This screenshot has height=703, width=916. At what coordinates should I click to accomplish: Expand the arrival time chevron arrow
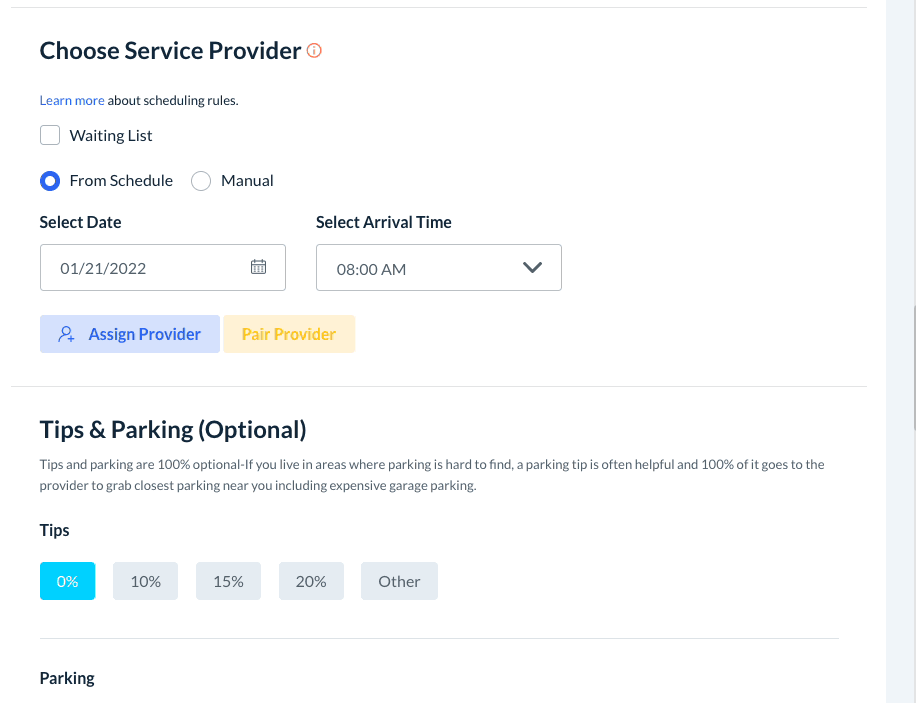(532, 268)
